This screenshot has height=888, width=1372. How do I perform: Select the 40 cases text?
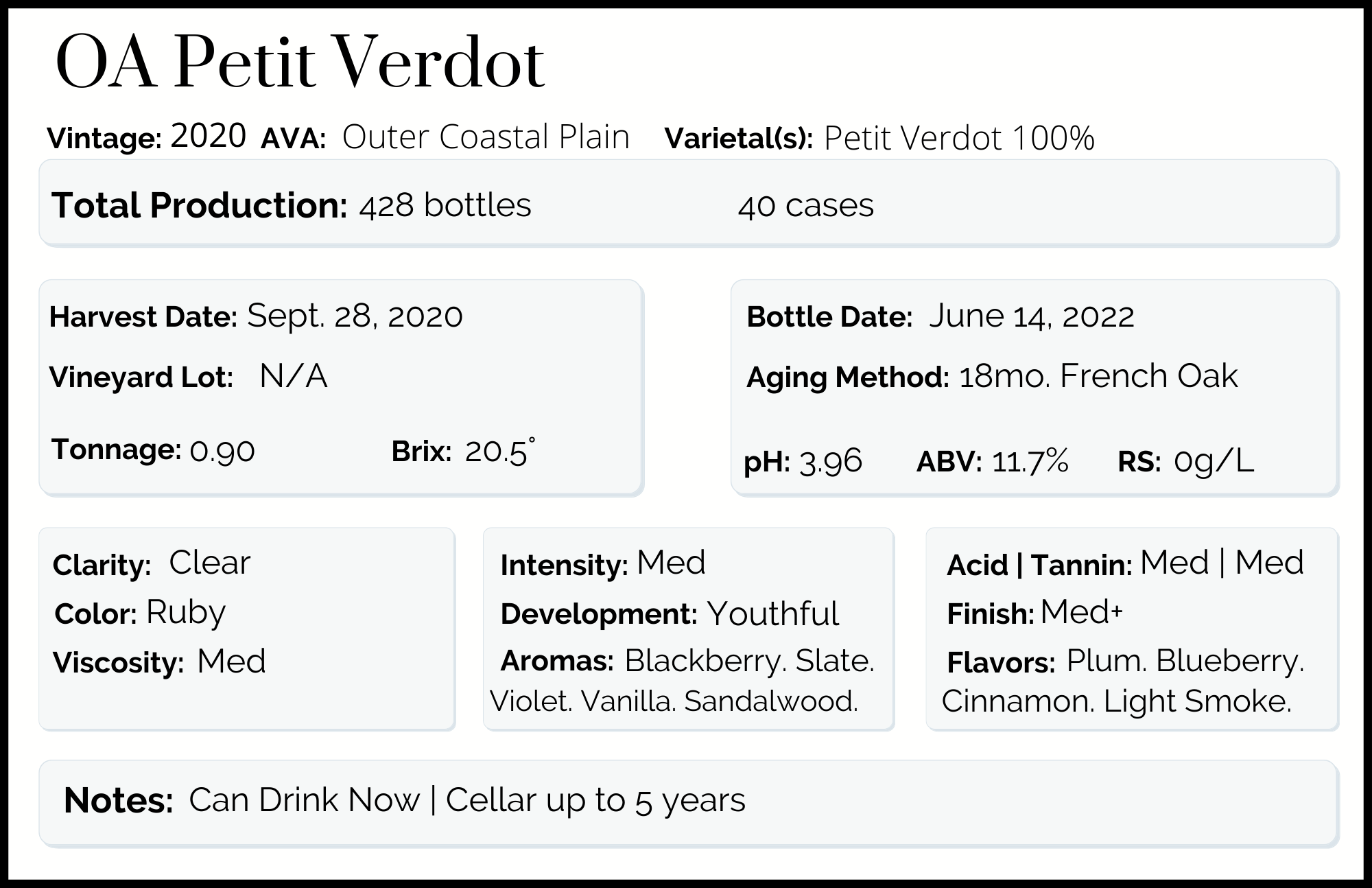806,206
